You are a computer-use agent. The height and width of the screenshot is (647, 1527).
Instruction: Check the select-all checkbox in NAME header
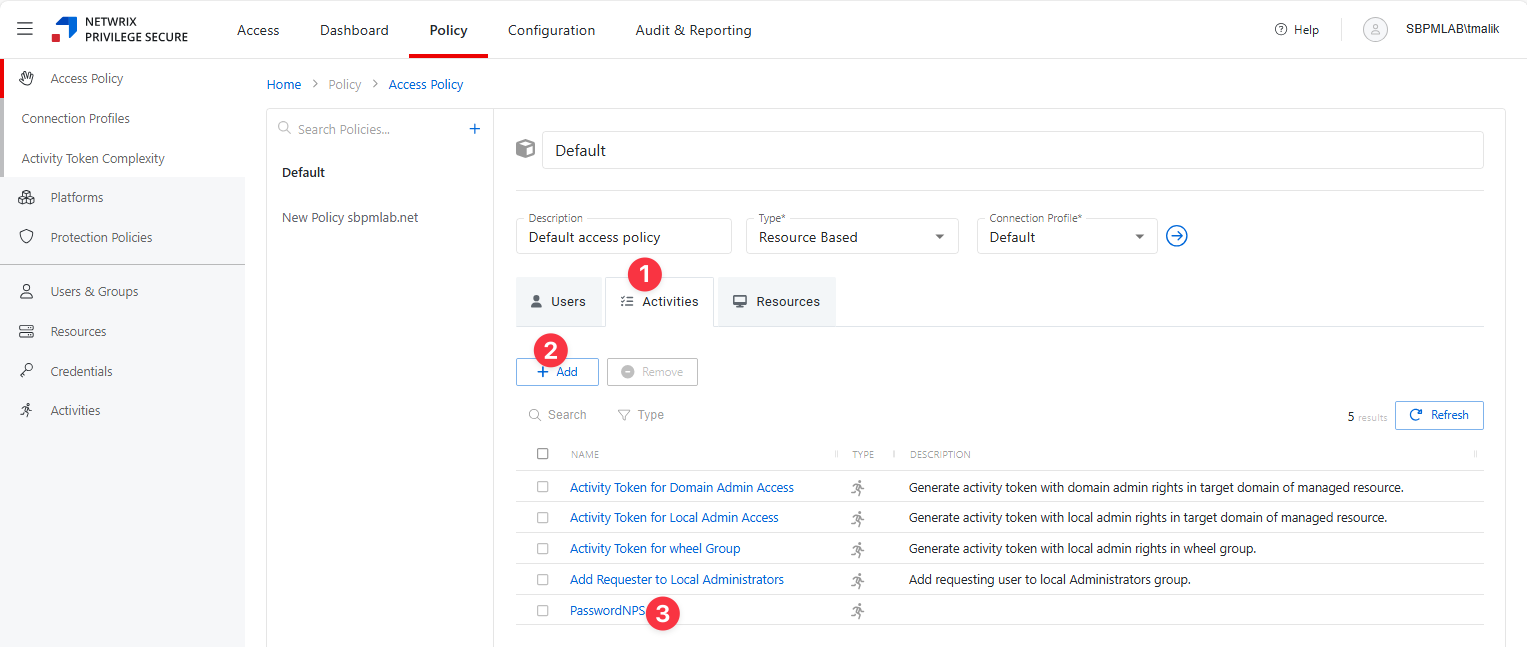point(543,454)
